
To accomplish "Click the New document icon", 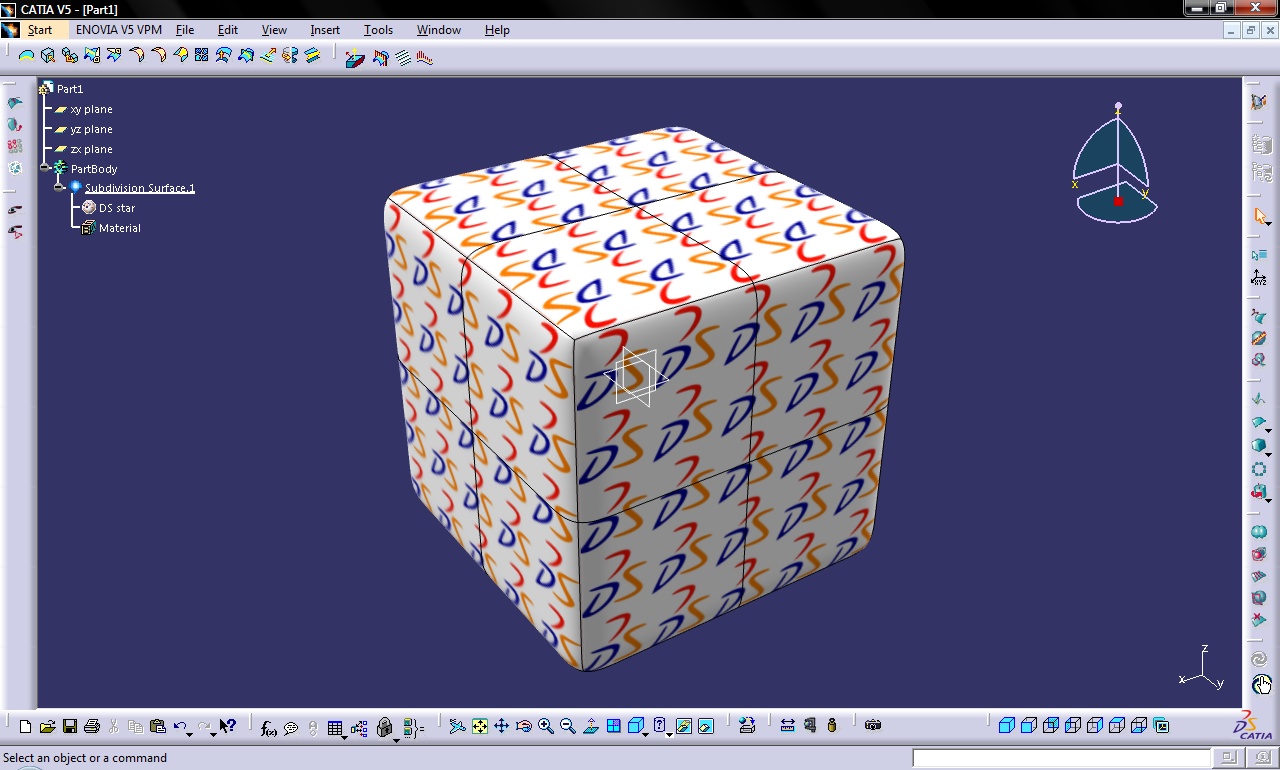I will (25, 727).
